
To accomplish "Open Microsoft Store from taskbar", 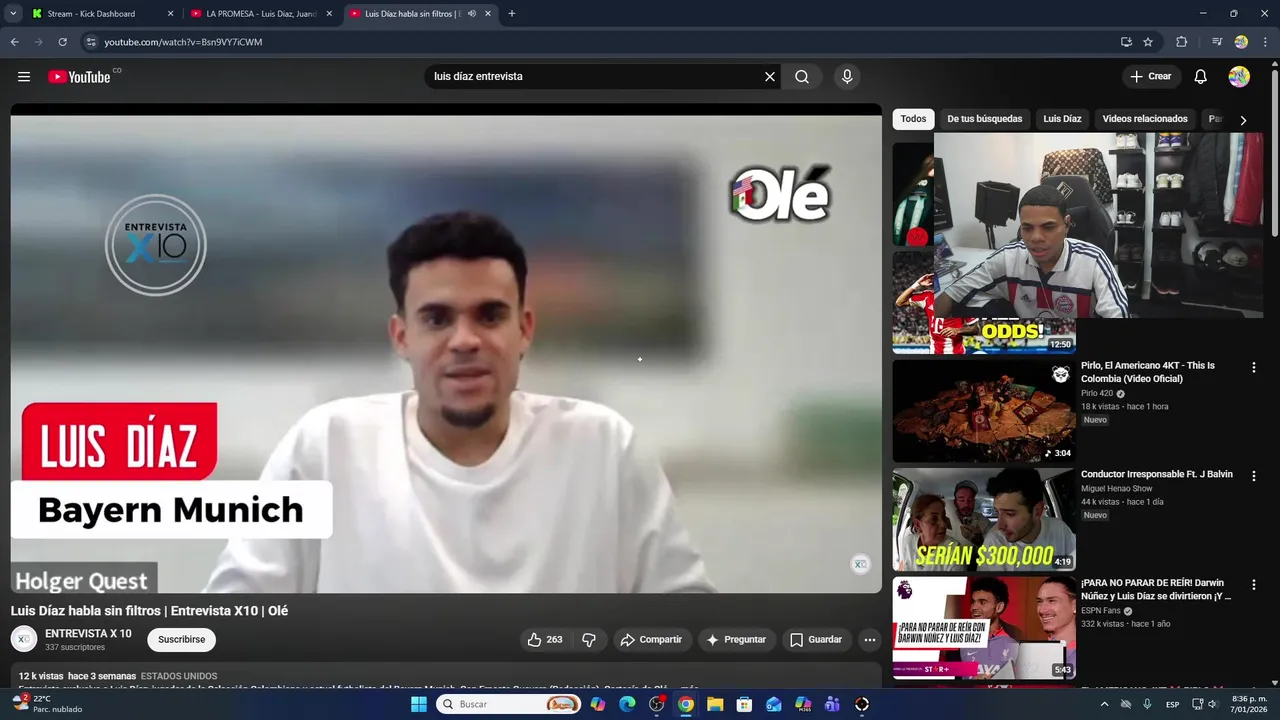I will [x=744, y=704].
